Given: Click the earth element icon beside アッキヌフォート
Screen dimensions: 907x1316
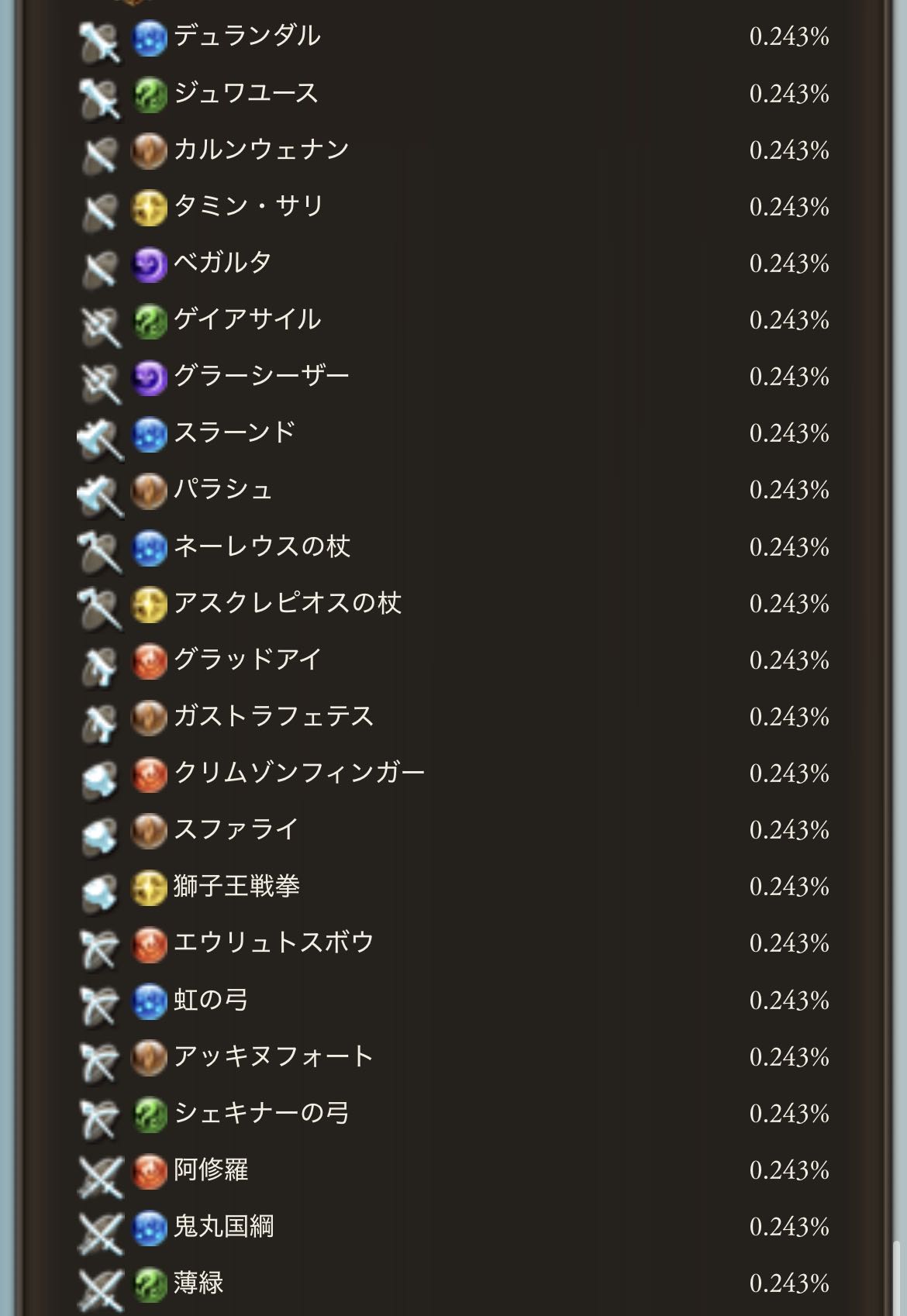Looking at the screenshot, I should (x=150, y=1059).
